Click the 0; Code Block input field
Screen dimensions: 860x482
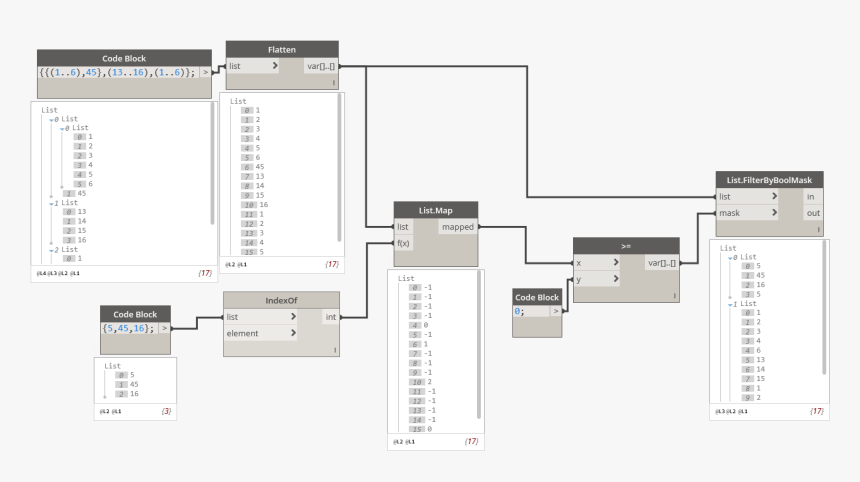pyautogui.click(x=530, y=311)
